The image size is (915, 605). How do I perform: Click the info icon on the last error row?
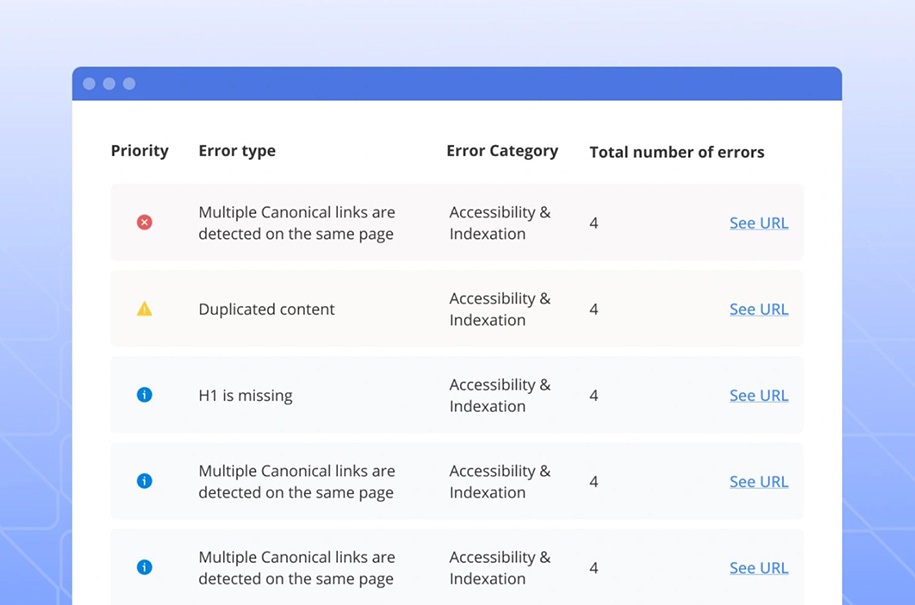144,567
